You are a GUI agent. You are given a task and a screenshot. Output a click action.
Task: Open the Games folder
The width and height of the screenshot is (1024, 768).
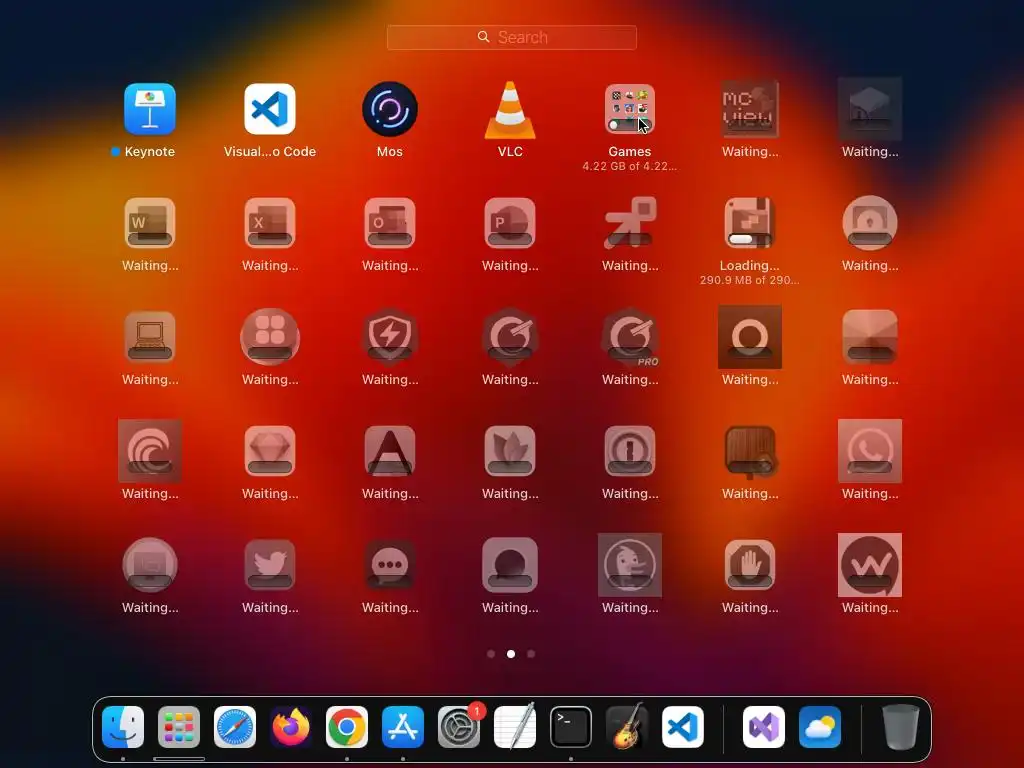coord(630,109)
